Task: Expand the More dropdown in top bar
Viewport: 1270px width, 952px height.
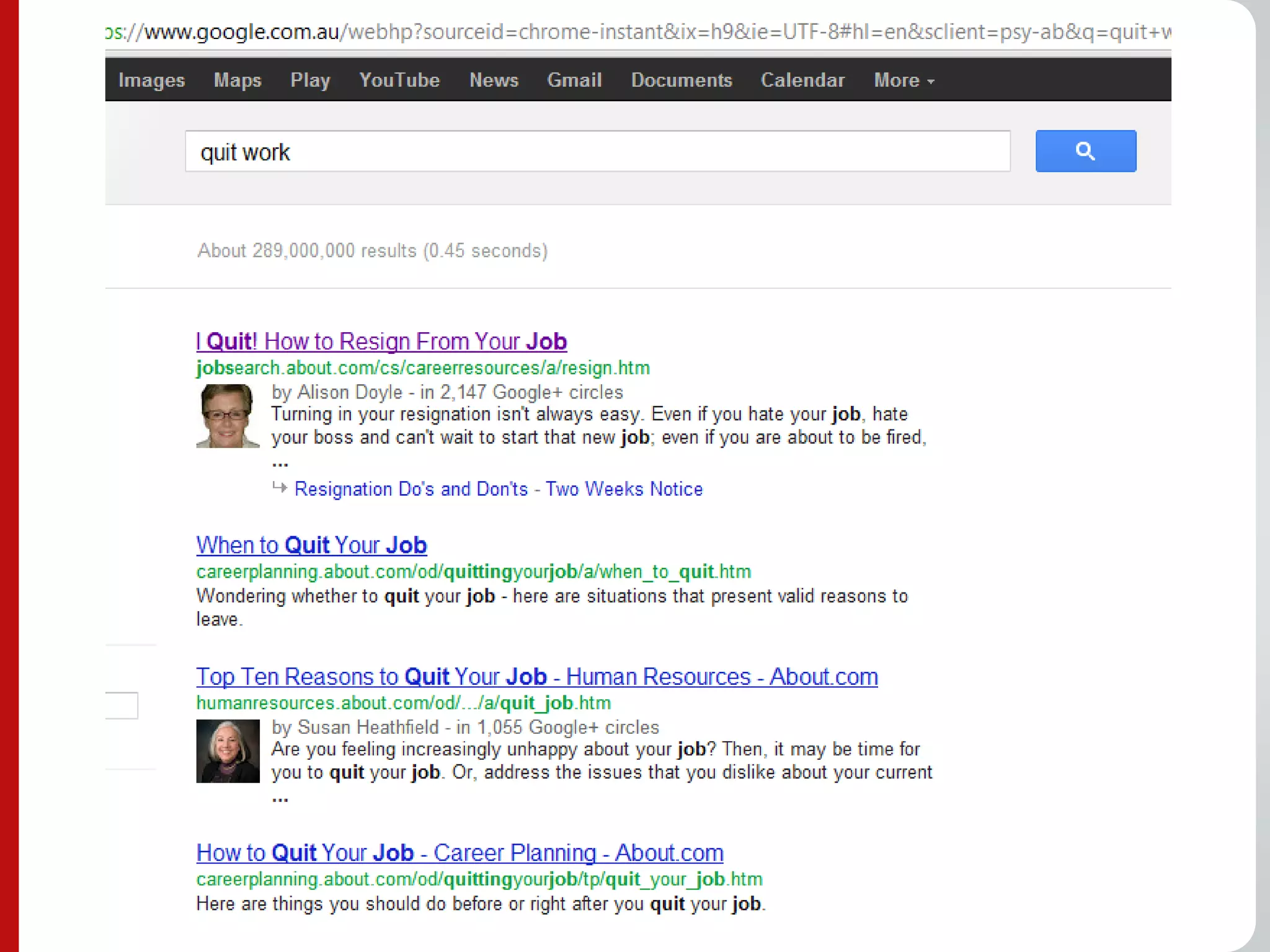Action: (x=904, y=81)
